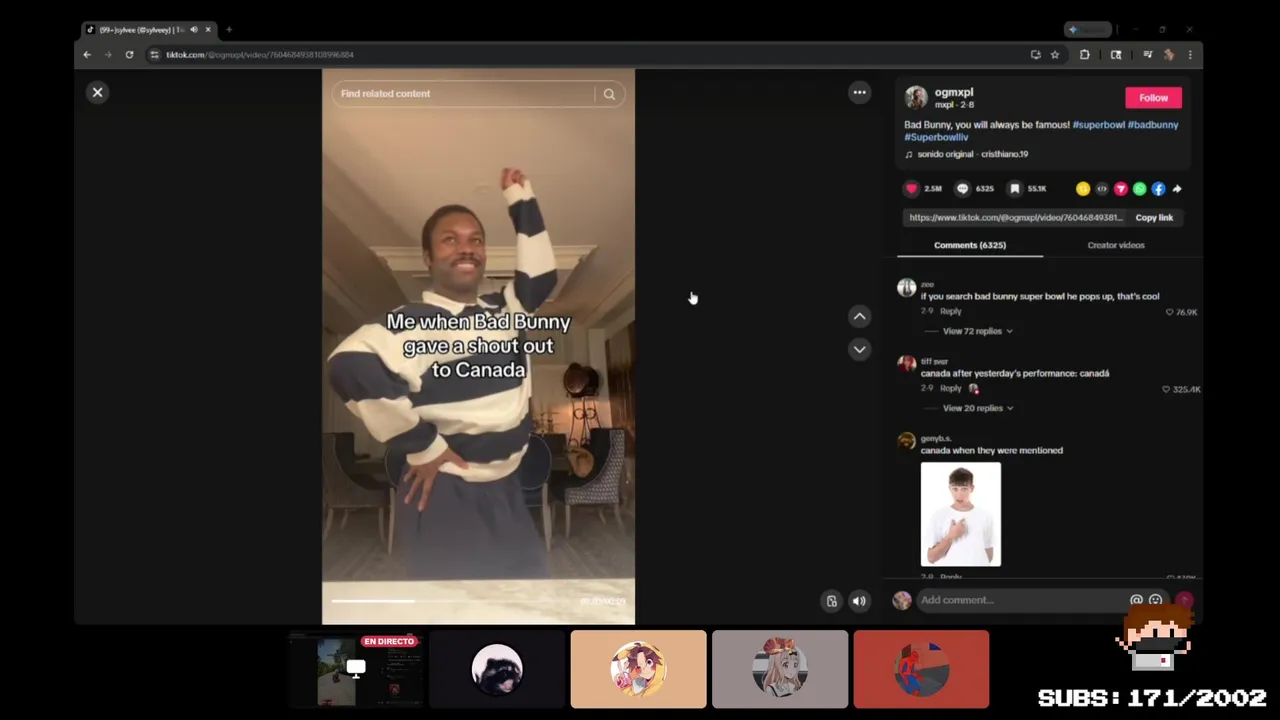Go back with the browser back arrow
Screen dimensions: 1280x720
pos(87,55)
